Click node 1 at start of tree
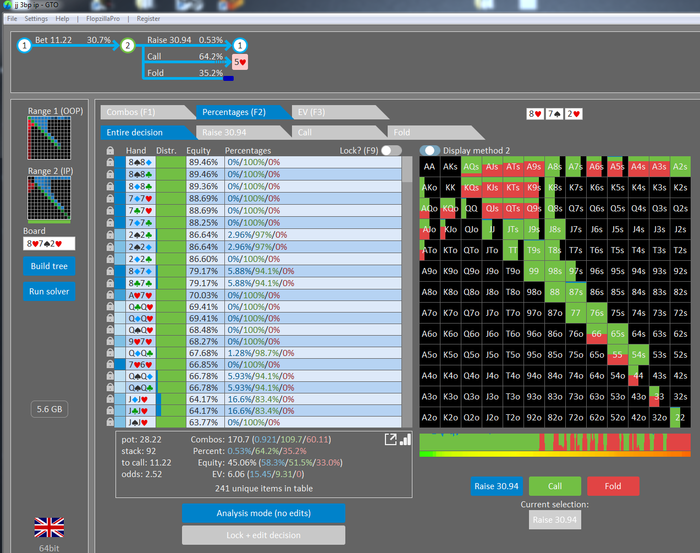Image resolution: width=700 pixels, height=553 pixels. 24,45
